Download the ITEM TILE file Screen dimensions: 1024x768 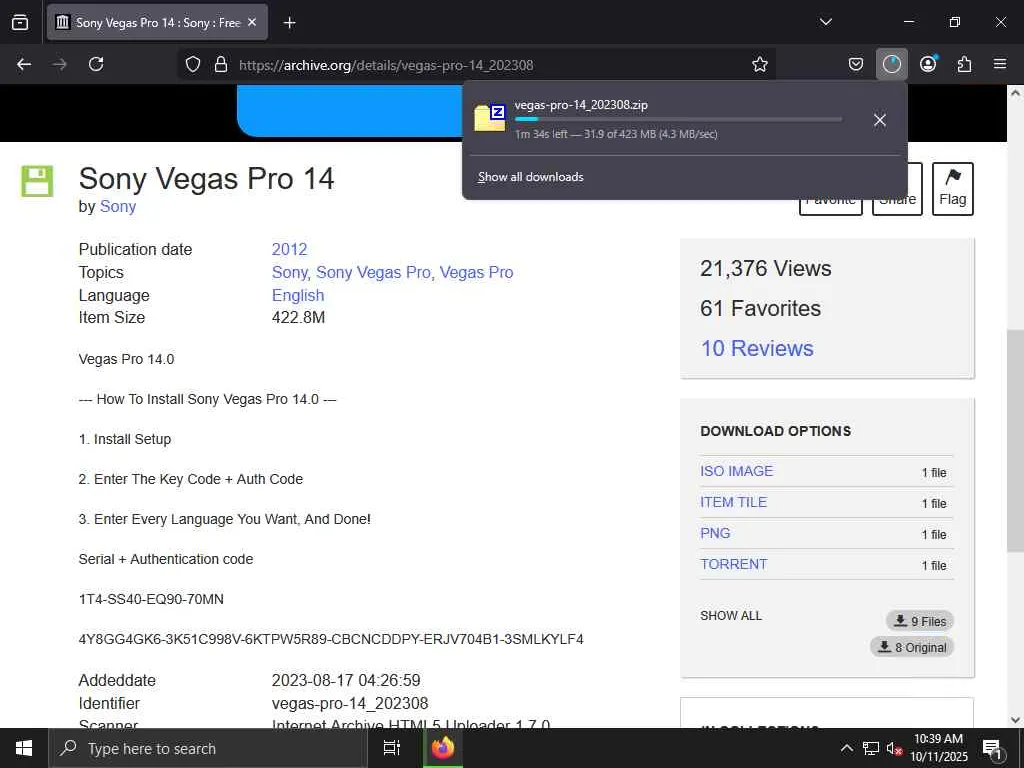click(x=733, y=502)
